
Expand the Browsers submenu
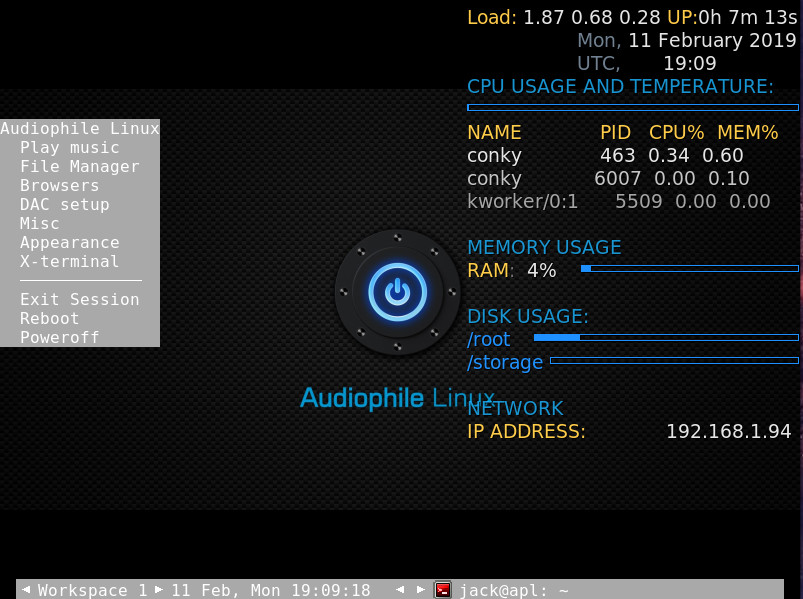pyautogui.click(x=59, y=186)
